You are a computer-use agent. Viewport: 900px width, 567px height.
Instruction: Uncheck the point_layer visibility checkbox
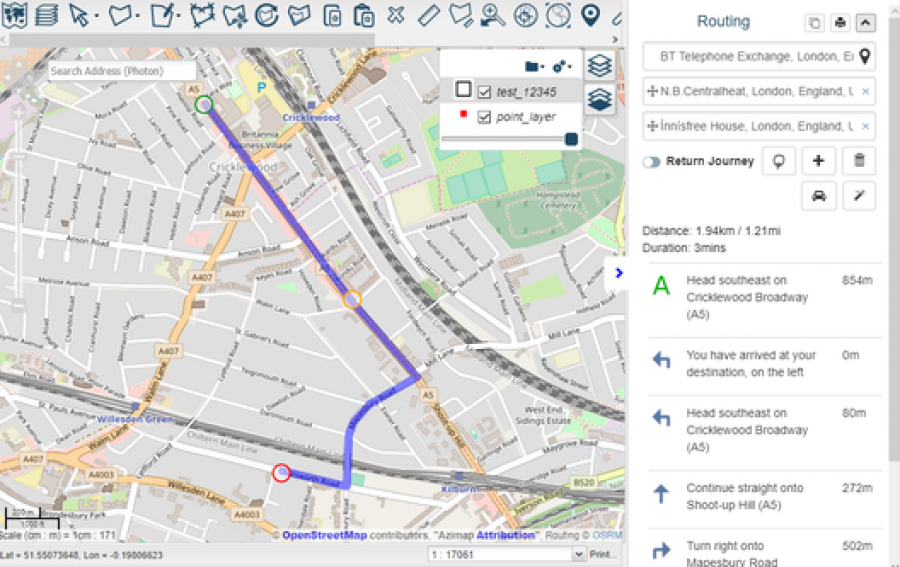pos(484,117)
